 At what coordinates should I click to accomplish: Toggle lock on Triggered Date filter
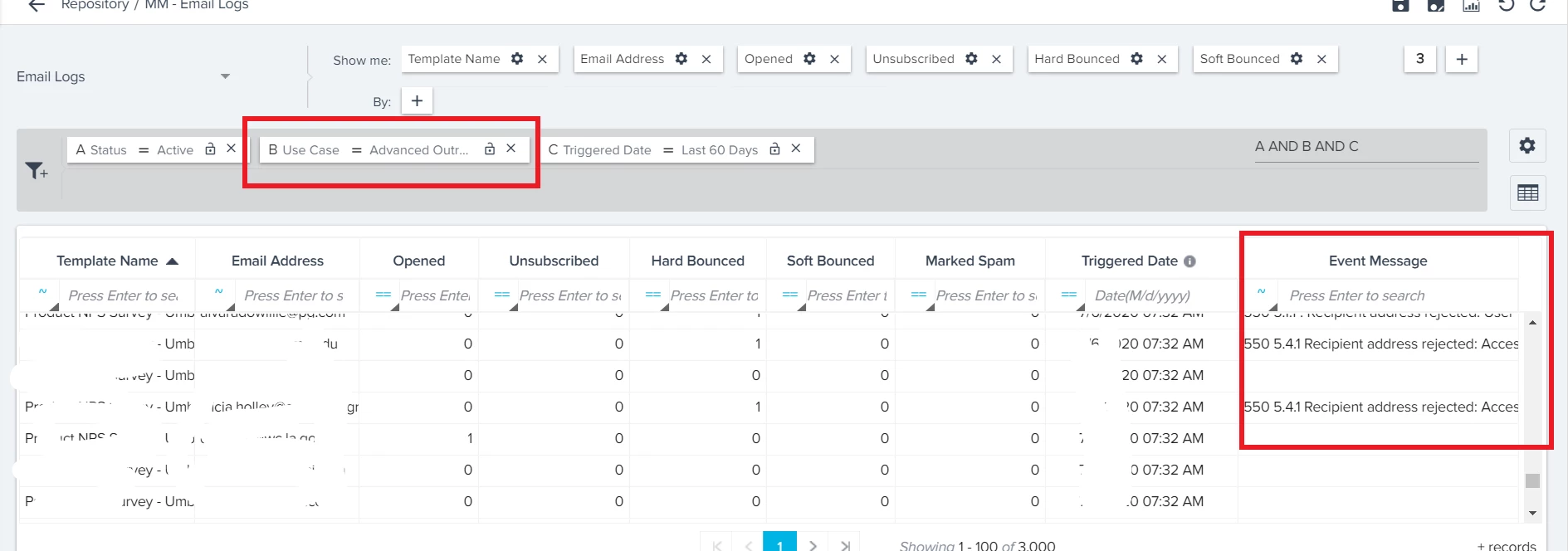774,149
